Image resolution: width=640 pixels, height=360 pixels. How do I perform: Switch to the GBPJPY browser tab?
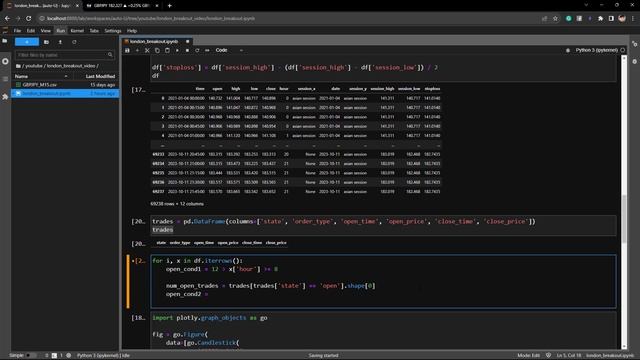tap(121, 6)
